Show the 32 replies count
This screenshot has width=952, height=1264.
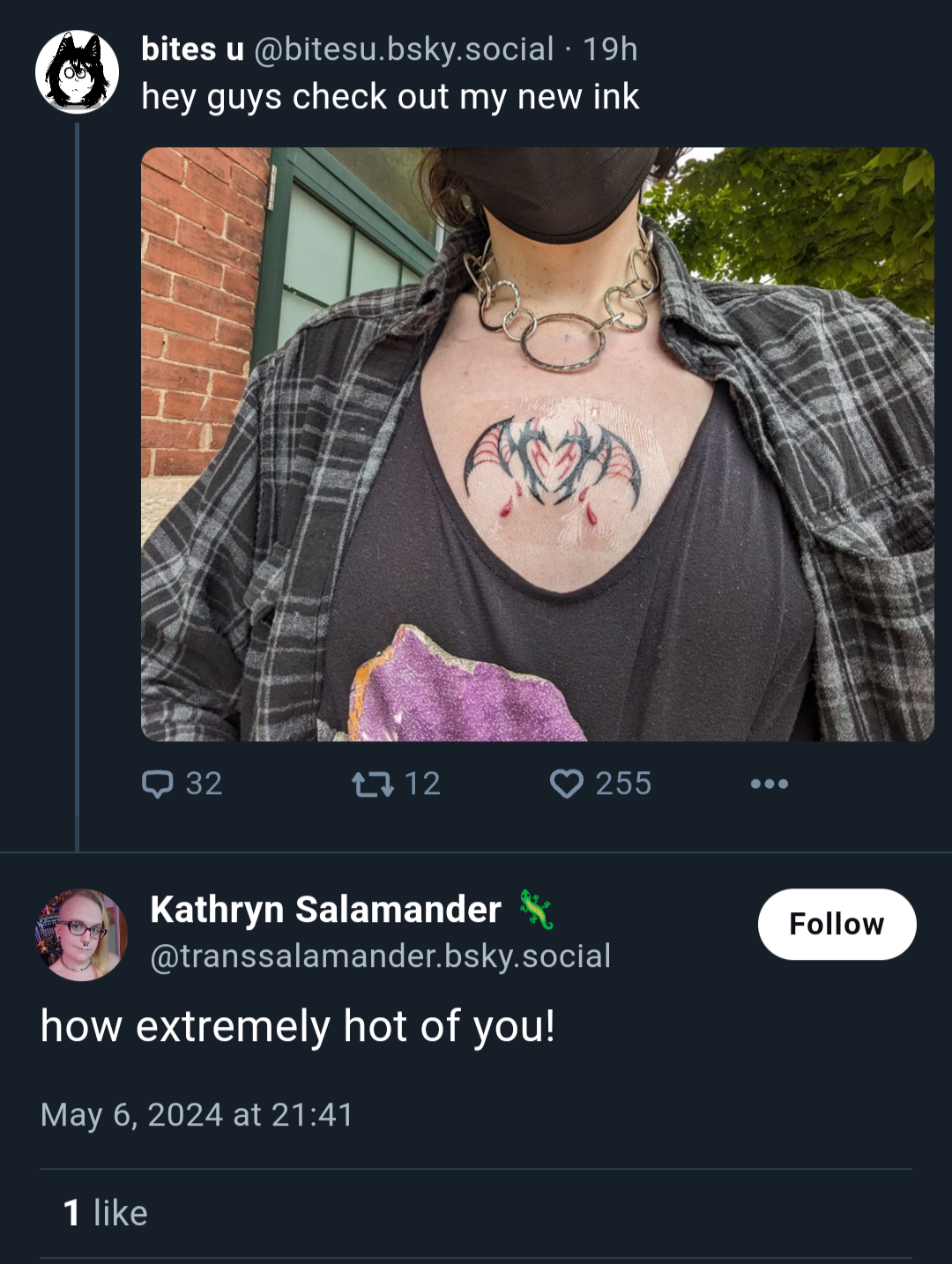click(204, 784)
